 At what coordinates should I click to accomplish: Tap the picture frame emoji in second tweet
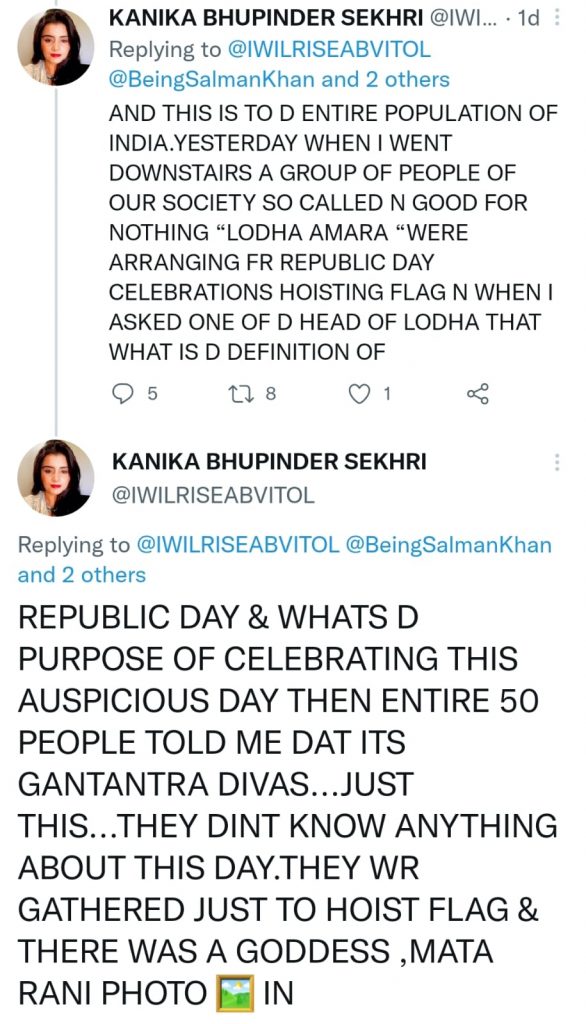pyautogui.click(x=235, y=992)
